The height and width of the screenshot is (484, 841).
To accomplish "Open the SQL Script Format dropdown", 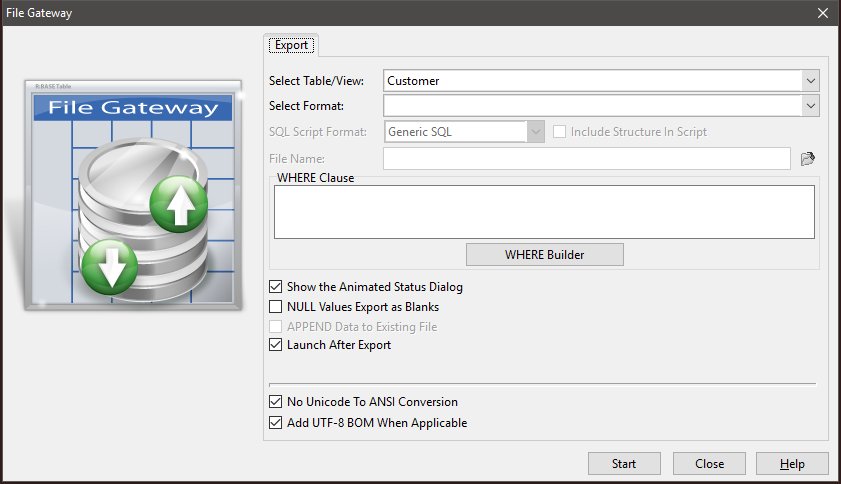I will (x=536, y=132).
